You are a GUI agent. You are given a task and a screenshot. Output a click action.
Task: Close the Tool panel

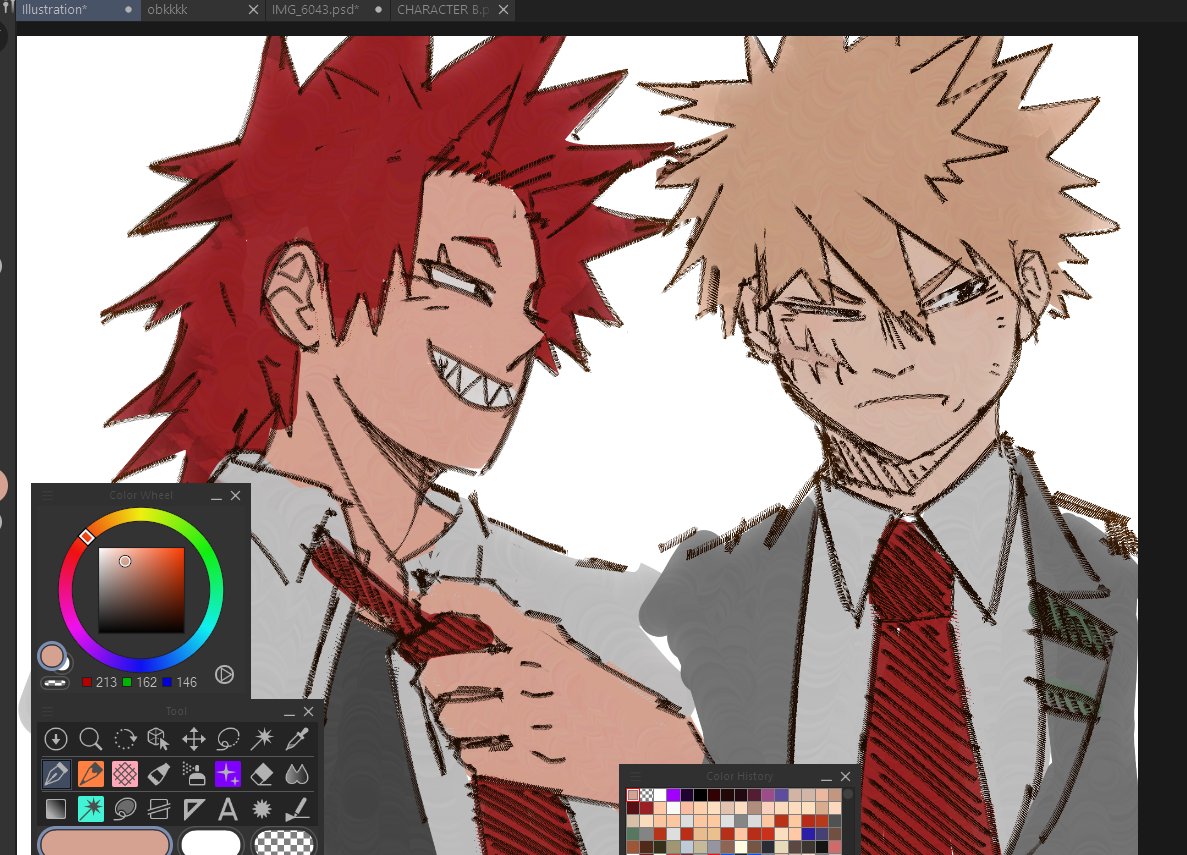(308, 711)
